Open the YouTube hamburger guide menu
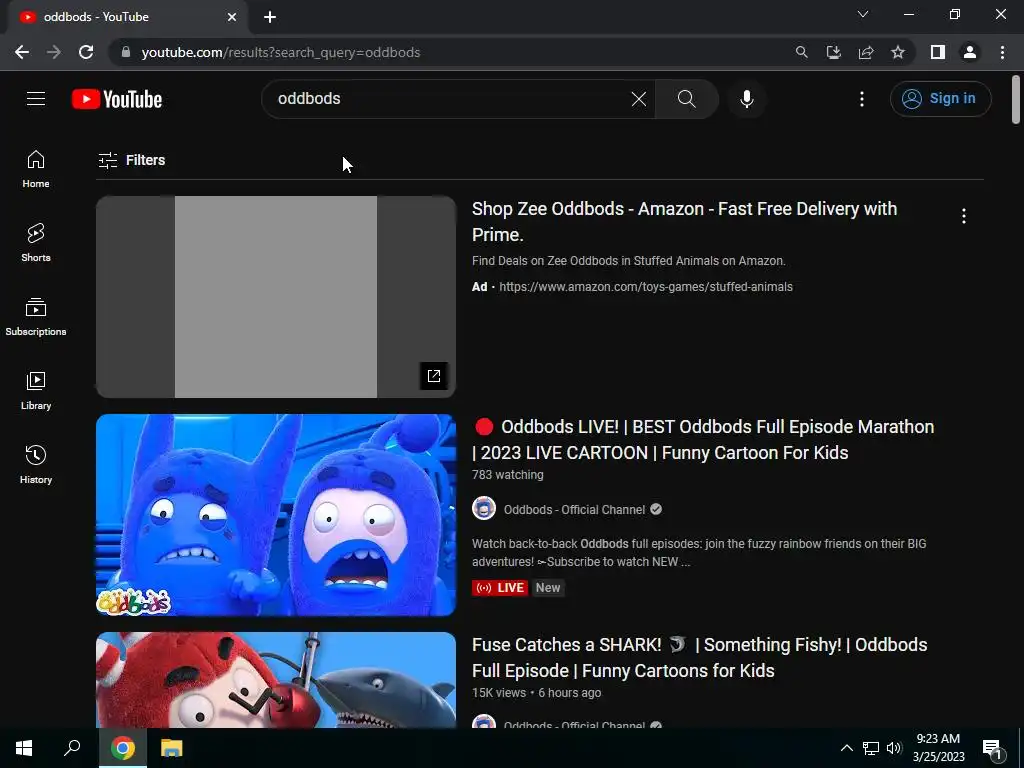1024x768 pixels. pyautogui.click(x=36, y=99)
